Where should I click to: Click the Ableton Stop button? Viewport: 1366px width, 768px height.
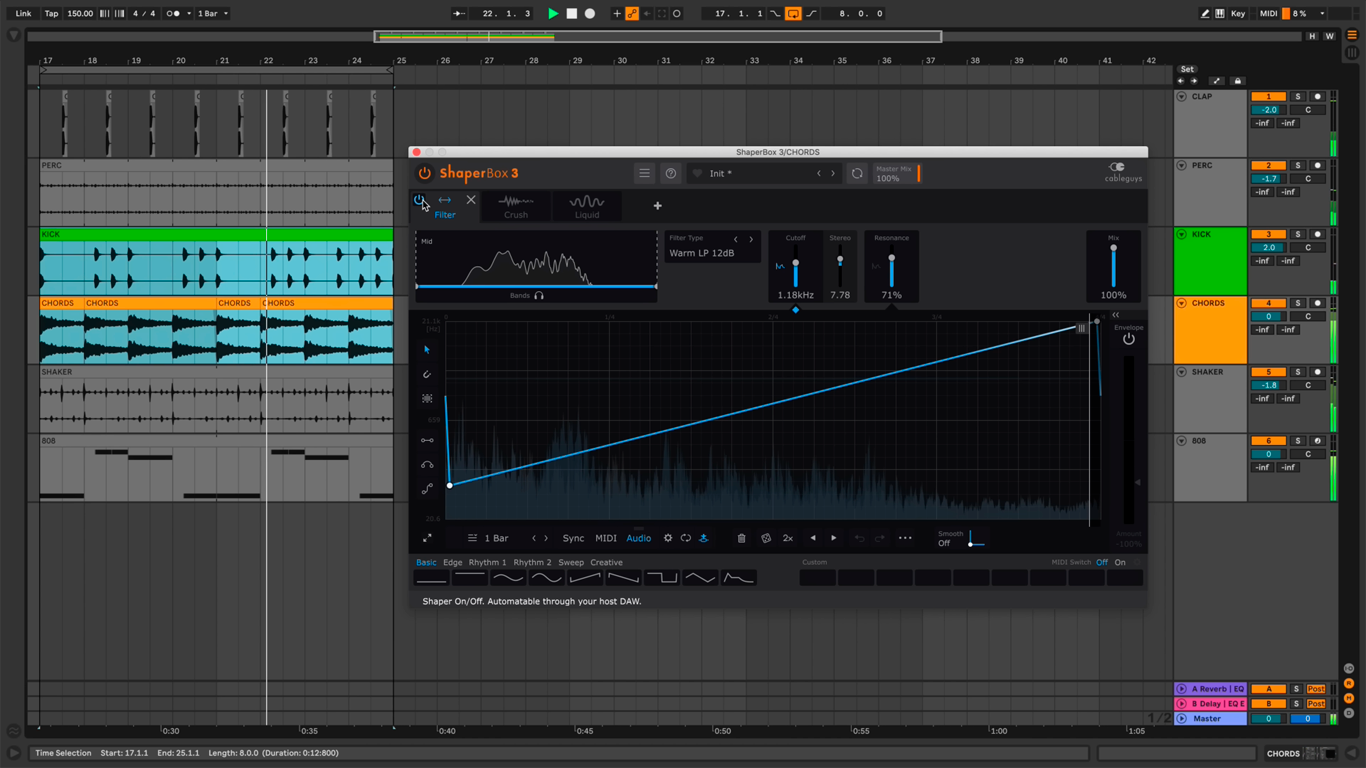[x=572, y=14]
